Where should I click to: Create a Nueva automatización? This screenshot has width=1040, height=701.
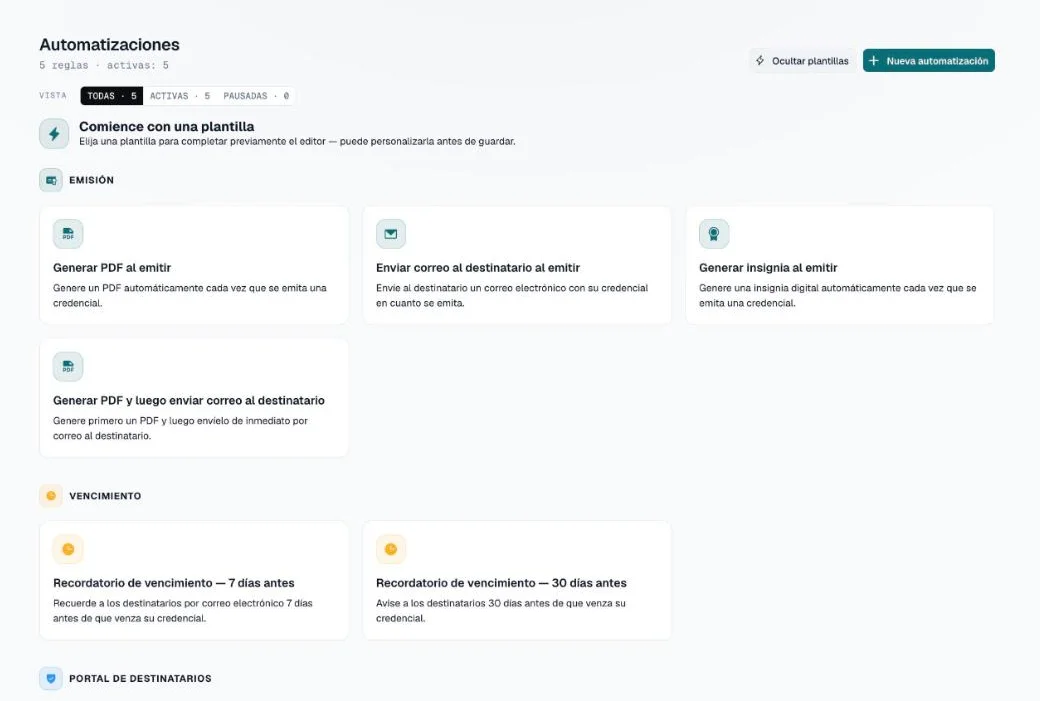pyautogui.click(x=929, y=60)
